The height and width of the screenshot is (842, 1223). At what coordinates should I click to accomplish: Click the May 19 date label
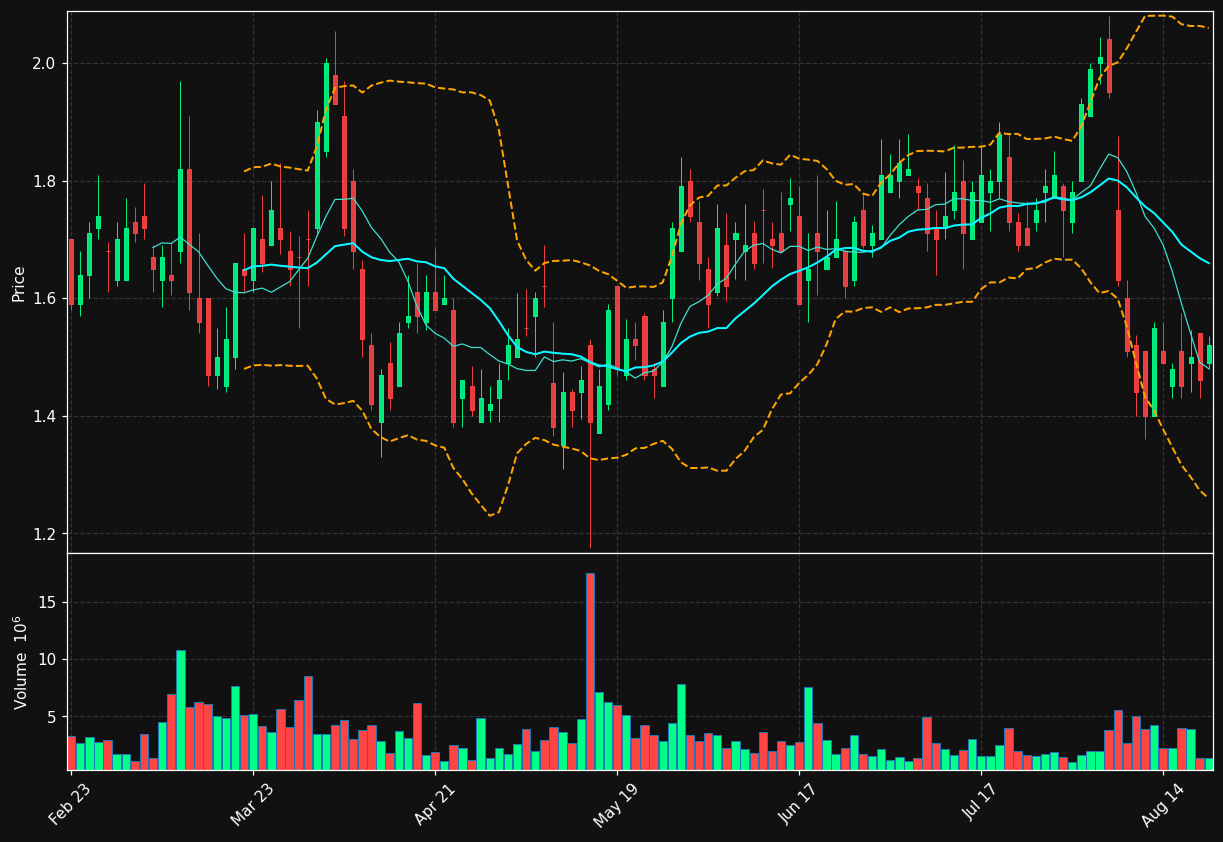pos(615,803)
